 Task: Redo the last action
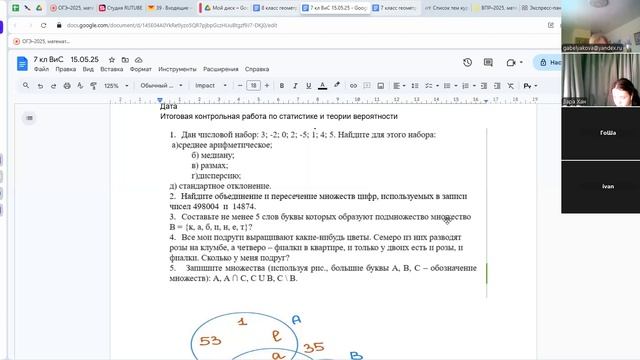click(x=53, y=86)
